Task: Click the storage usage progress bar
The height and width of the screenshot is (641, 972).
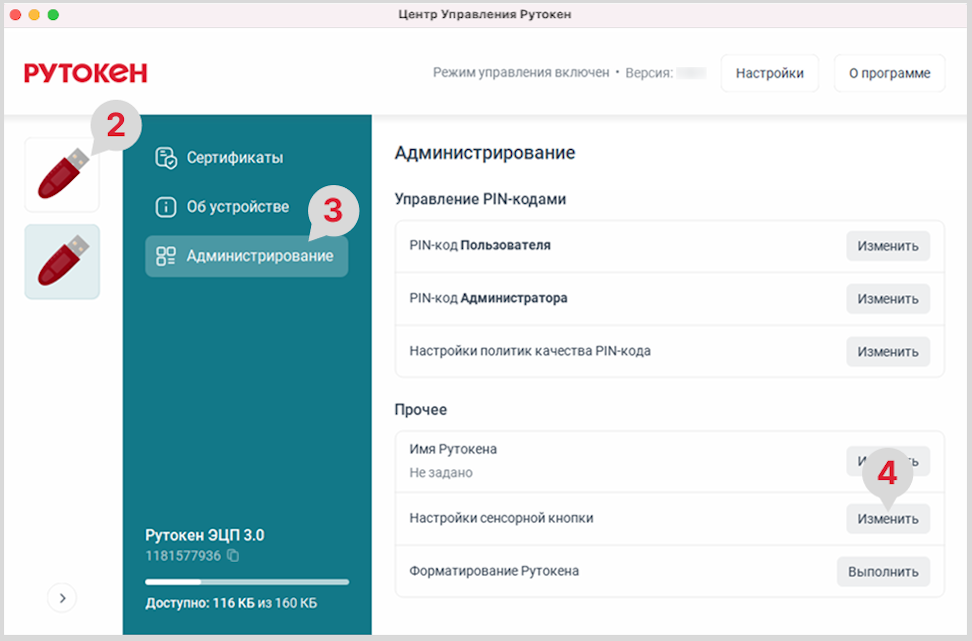Action: pos(246,581)
